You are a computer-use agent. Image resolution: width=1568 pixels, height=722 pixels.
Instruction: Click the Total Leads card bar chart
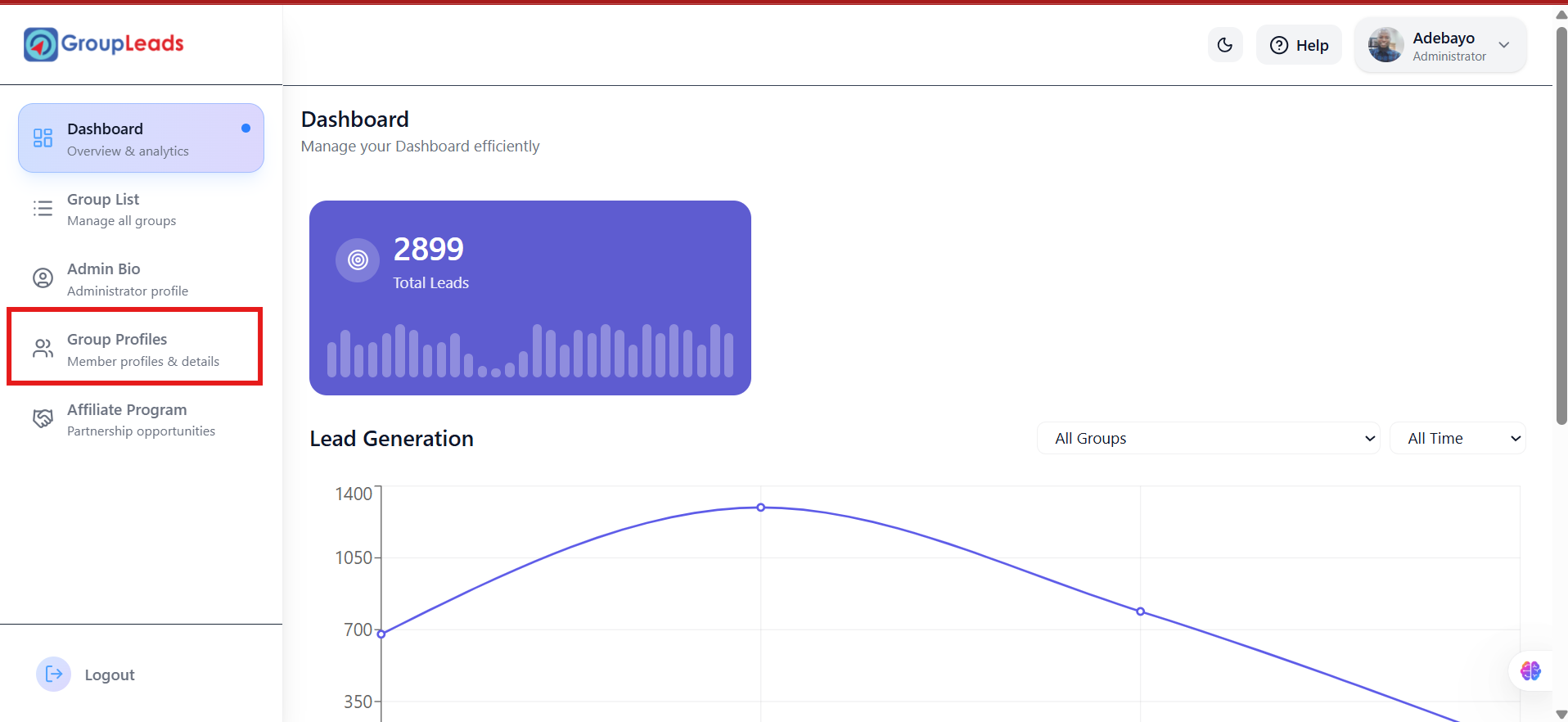point(530,350)
